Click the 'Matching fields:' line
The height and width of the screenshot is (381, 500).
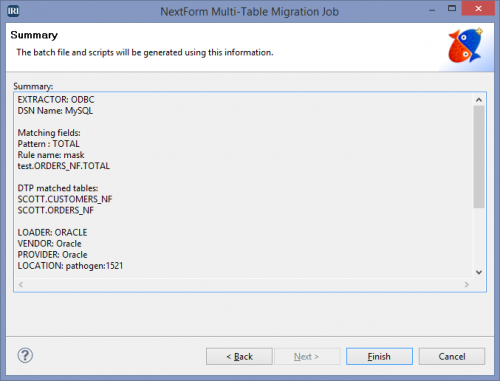point(49,133)
